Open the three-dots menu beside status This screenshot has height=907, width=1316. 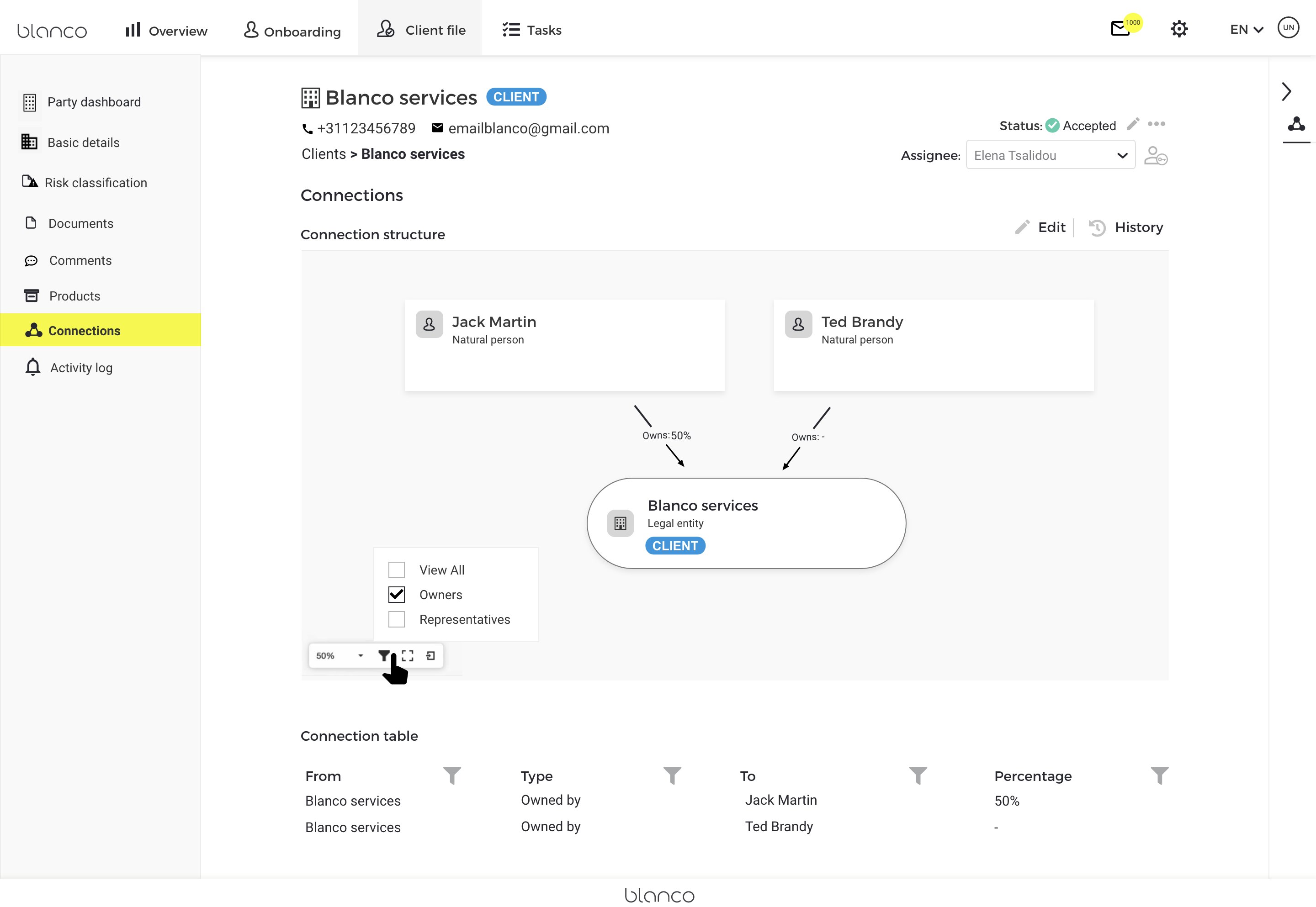click(x=1156, y=124)
